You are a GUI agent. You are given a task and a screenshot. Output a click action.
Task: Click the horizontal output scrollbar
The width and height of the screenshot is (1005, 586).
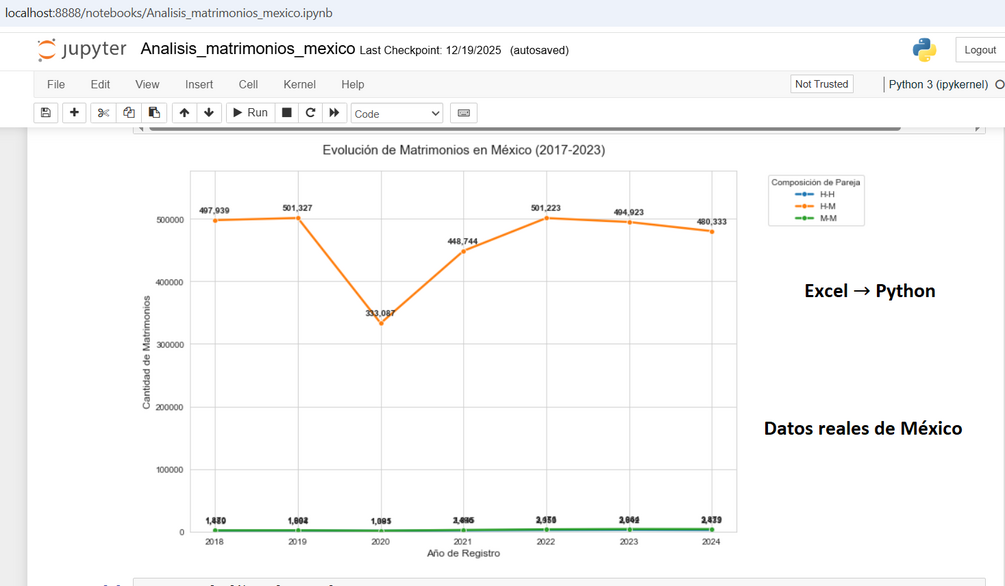(x=524, y=129)
